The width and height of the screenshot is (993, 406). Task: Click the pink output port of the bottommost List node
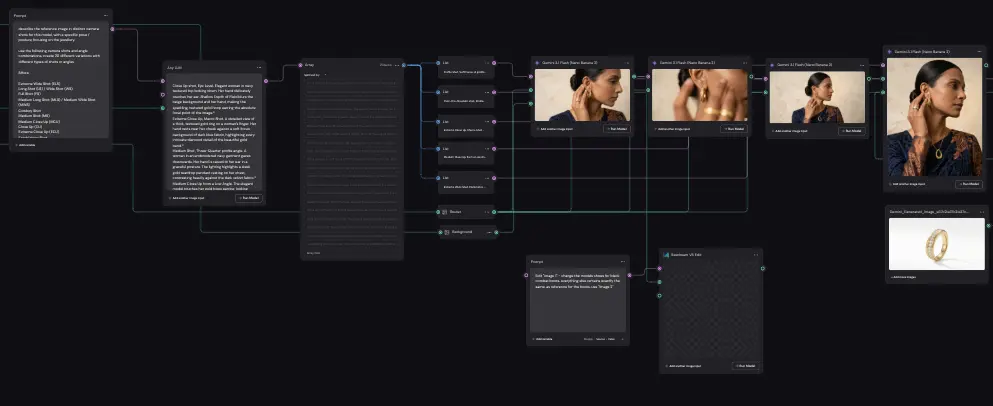coord(494,179)
